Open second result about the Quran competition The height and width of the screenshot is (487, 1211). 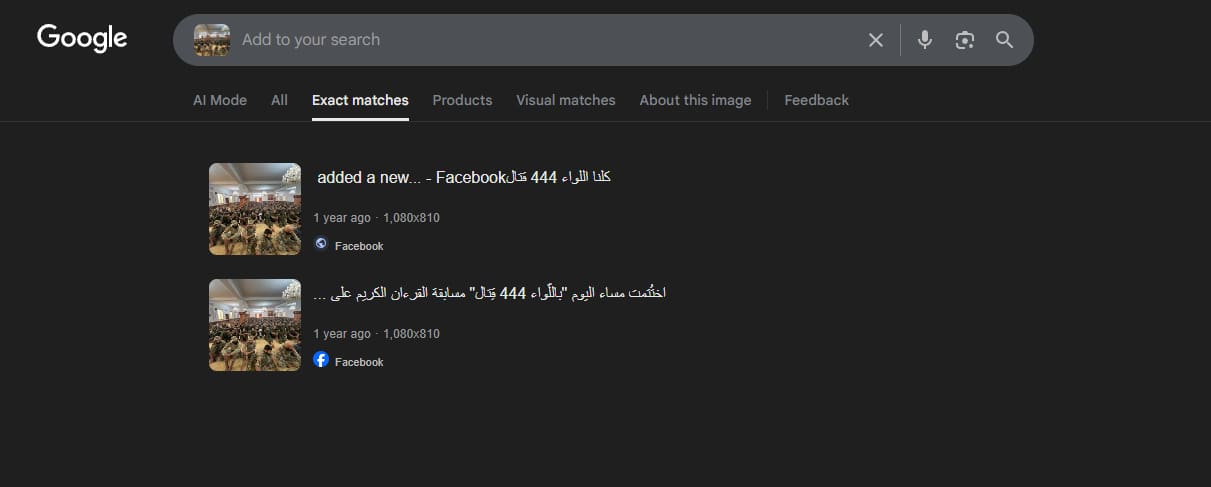(x=489, y=293)
